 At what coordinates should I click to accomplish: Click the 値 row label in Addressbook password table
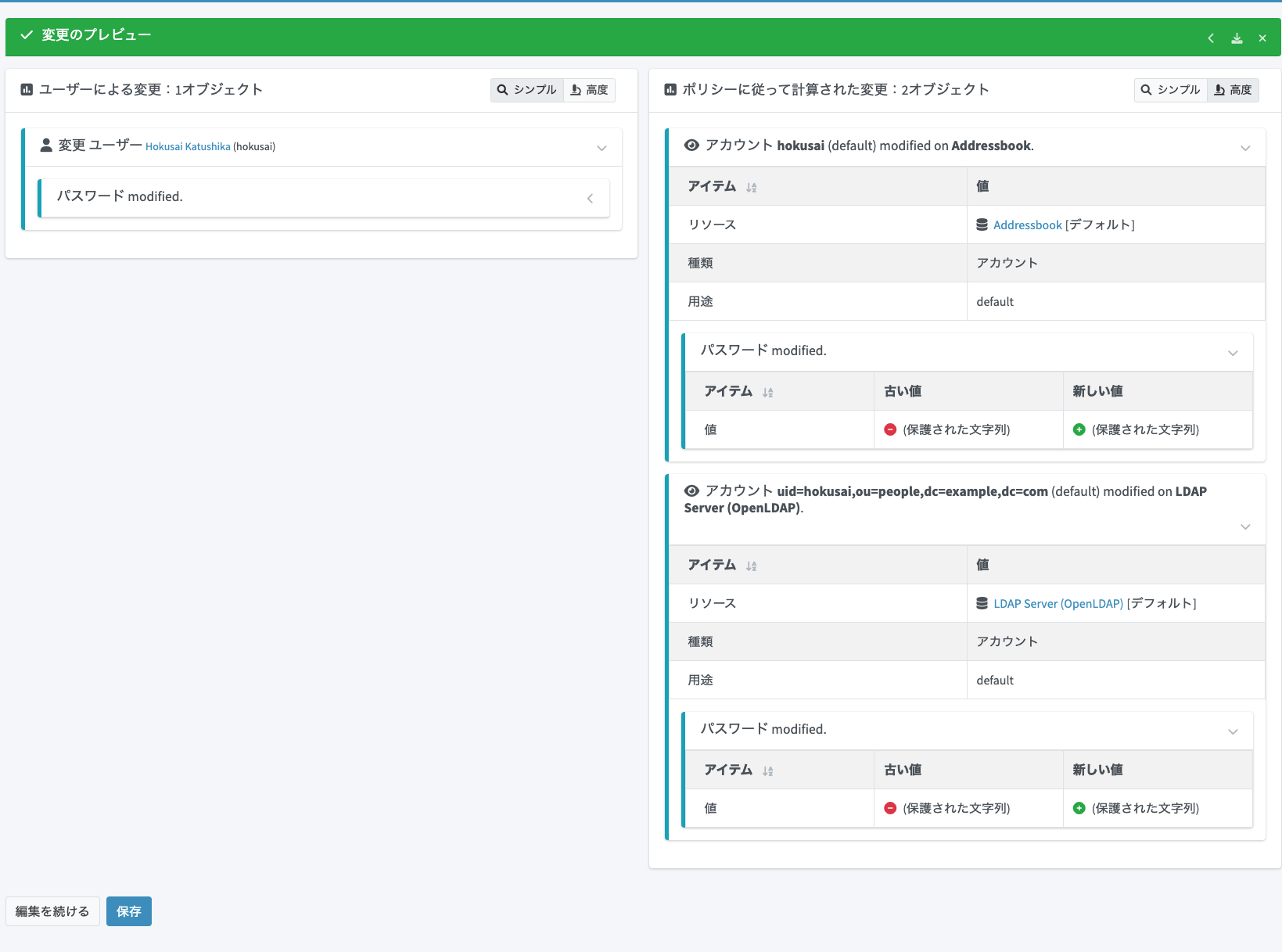[x=710, y=429]
